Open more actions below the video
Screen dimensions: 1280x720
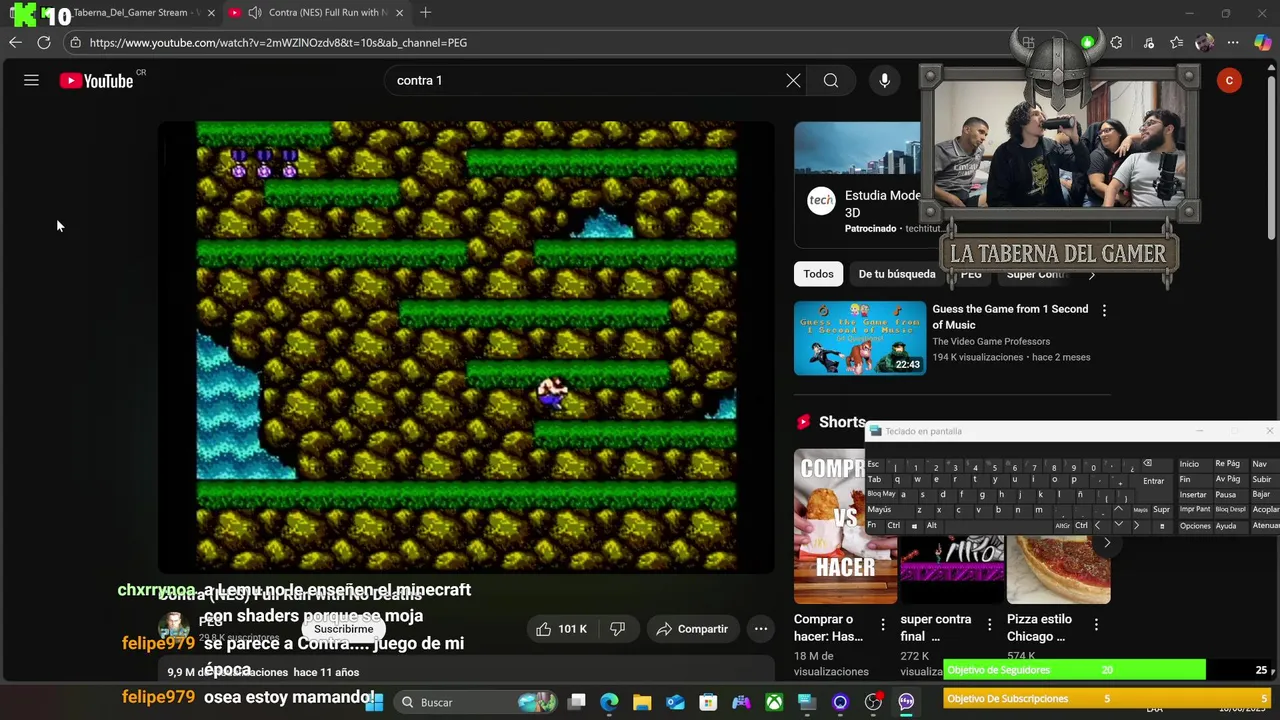pyautogui.click(x=760, y=629)
